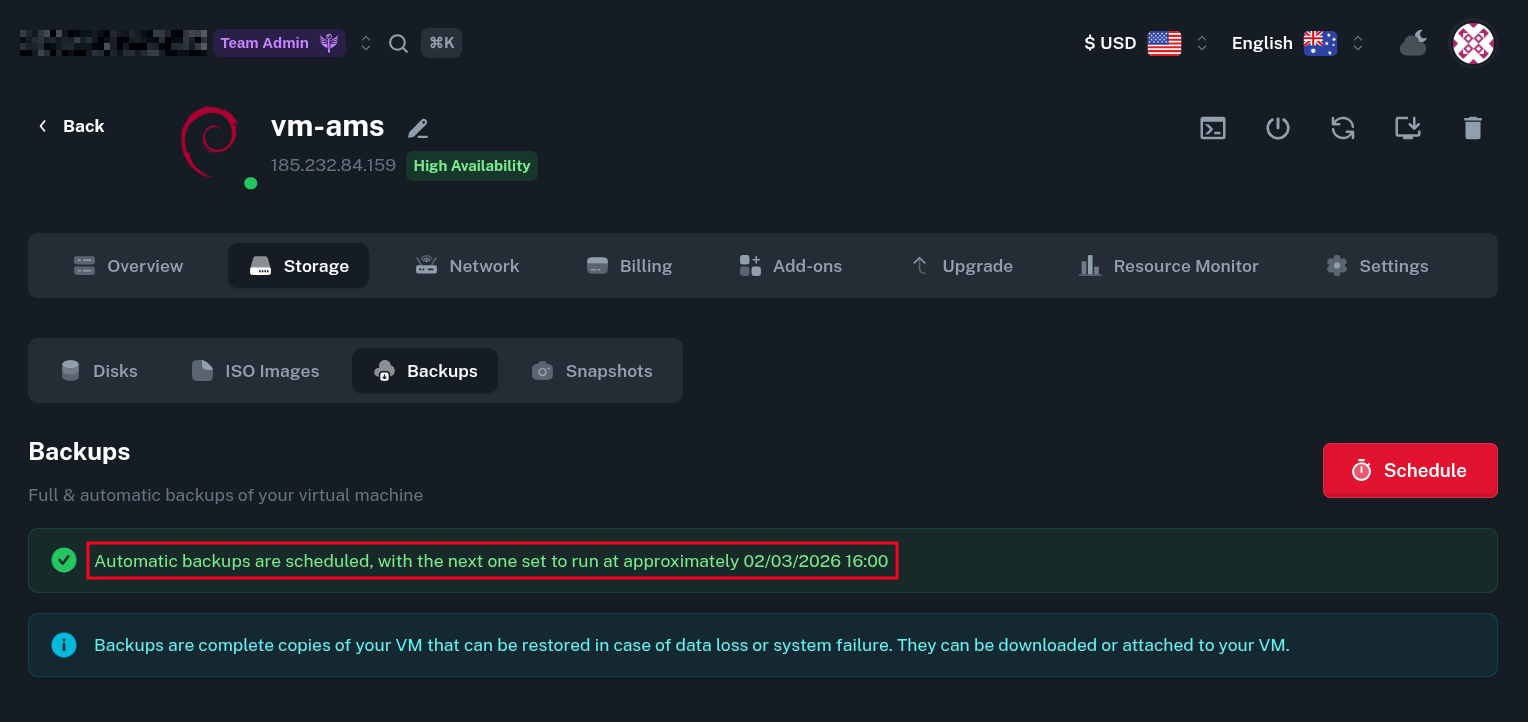
Task: Click the red Schedule button
Action: pos(1410,470)
